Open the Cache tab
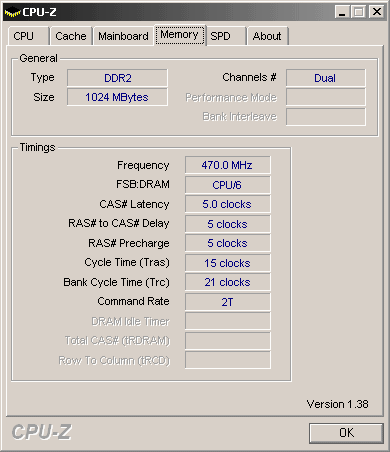The image size is (390, 452). tap(71, 36)
